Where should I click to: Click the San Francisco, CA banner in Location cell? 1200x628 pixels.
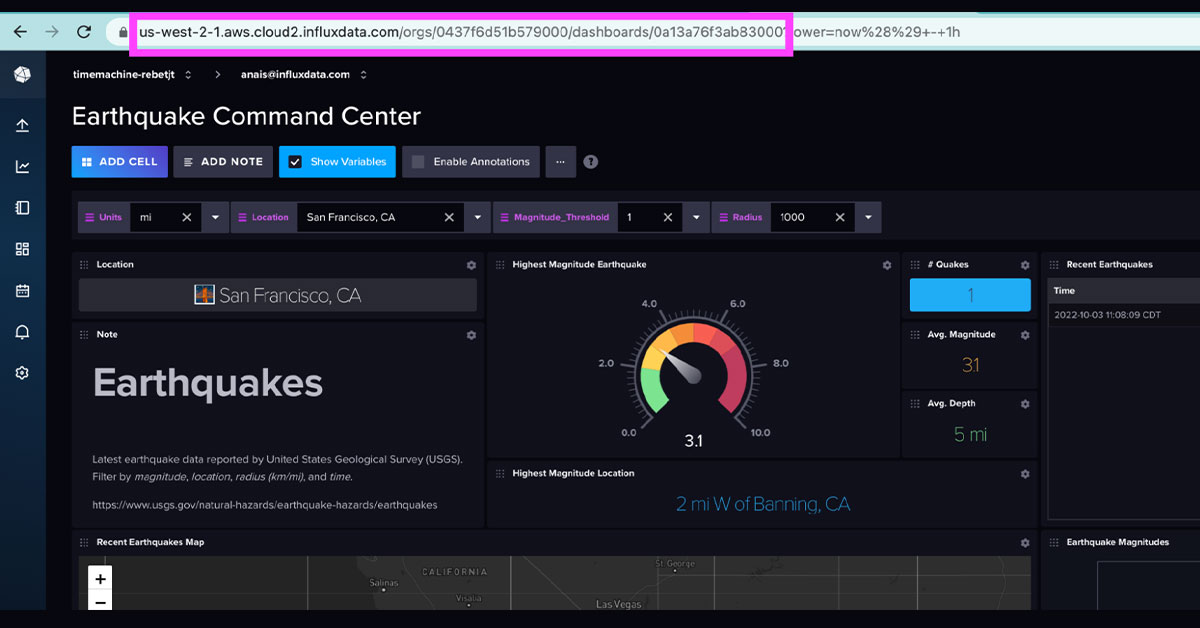[x=278, y=295]
